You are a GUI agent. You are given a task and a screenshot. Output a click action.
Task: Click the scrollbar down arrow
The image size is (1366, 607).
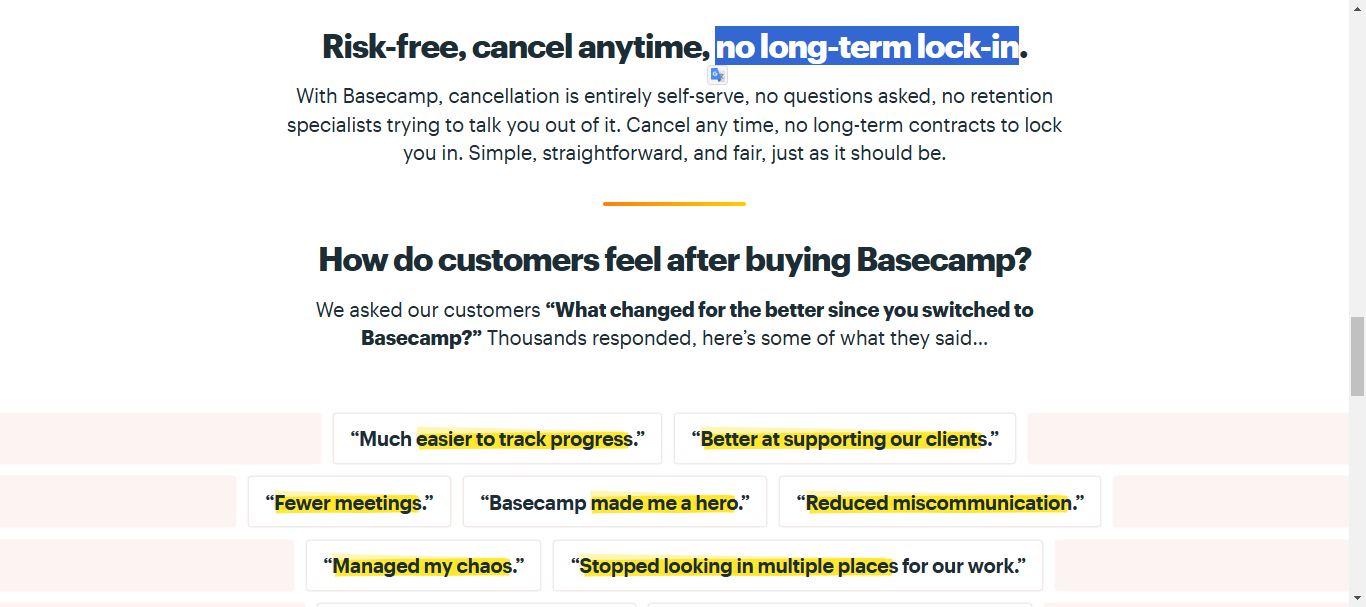click(1358, 598)
